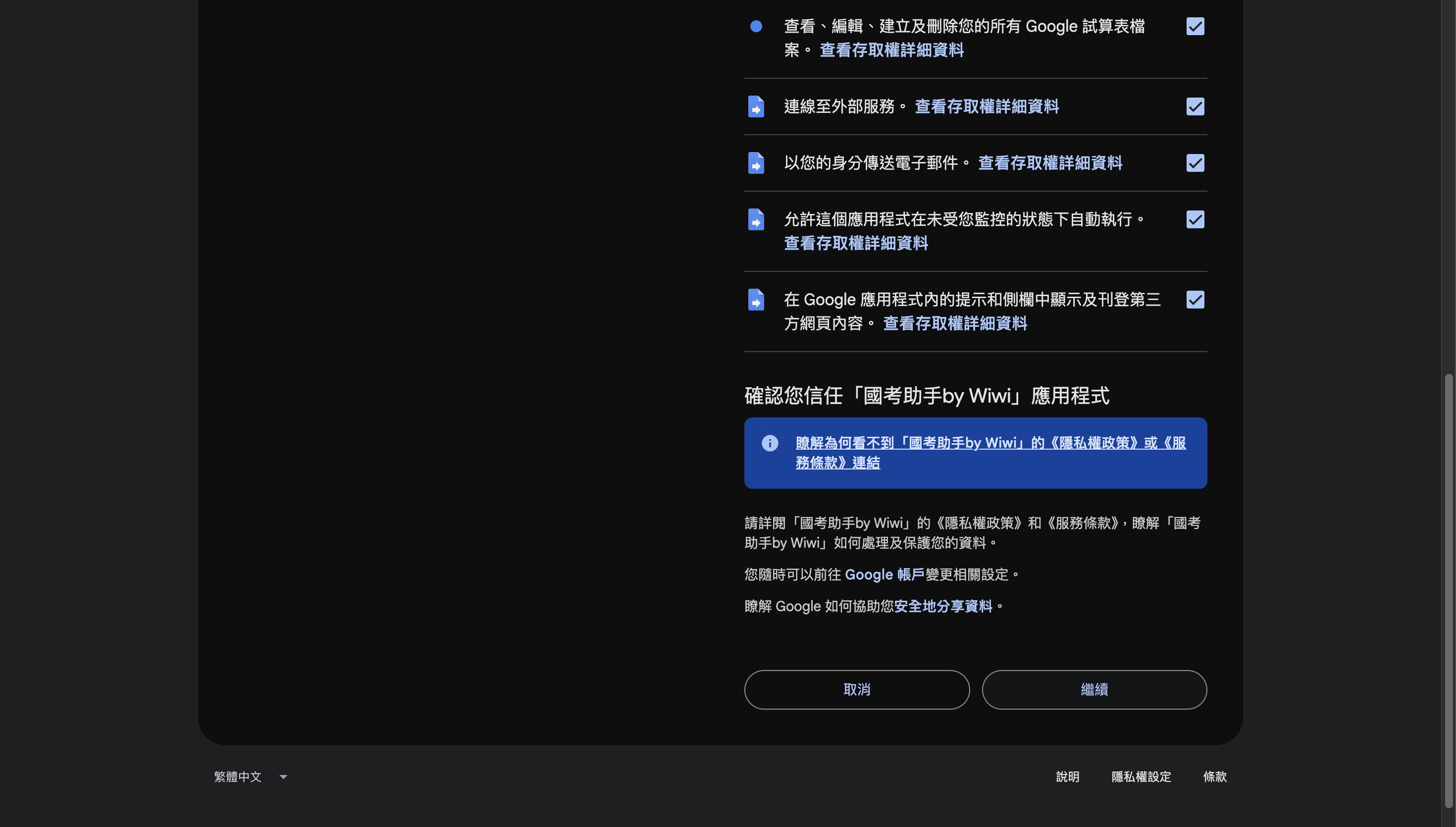Open 查看存取權詳細資料 under 自動執行 permission
The width and height of the screenshot is (1456, 827).
pyautogui.click(x=856, y=243)
